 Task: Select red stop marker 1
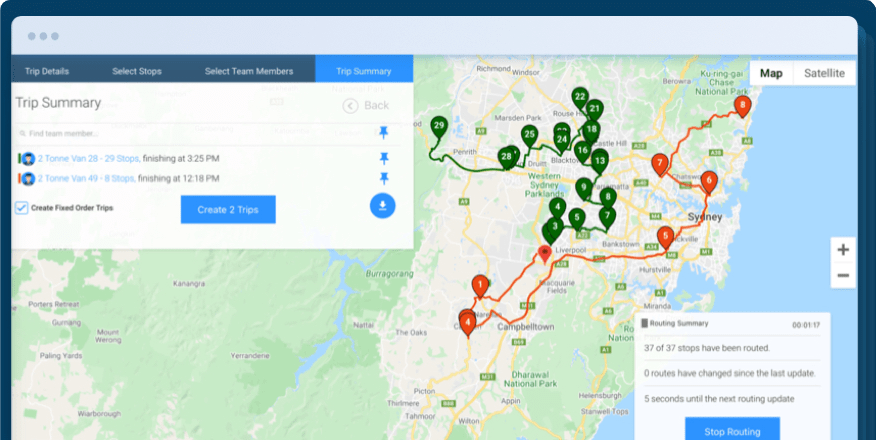click(480, 286)
